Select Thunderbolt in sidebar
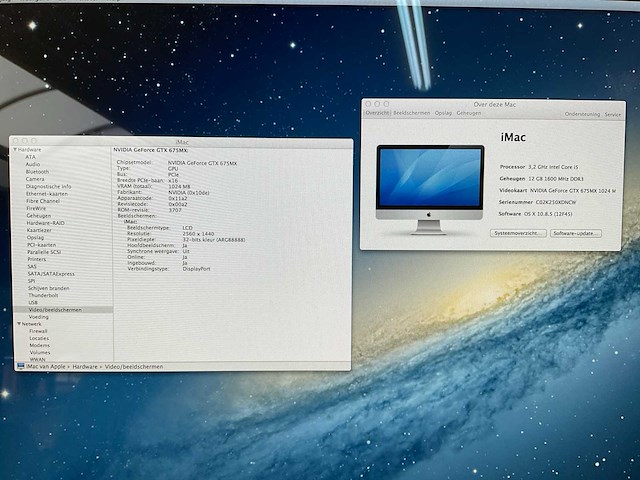640x480 pixels. pos(43,295)
